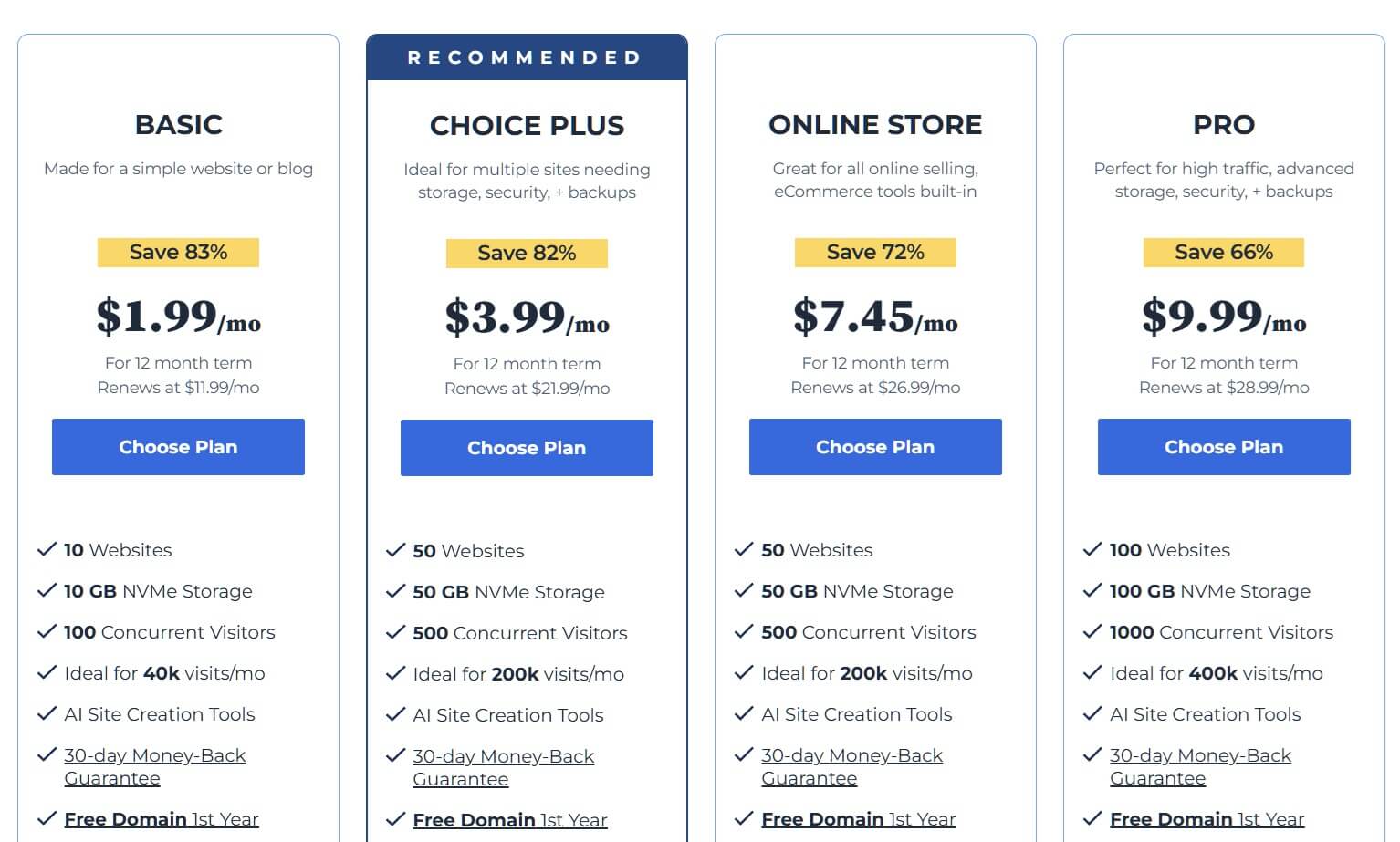Click the checkmark beside 10 Websites in Basic
1400x842 pixels.
(x=47, y=548)
